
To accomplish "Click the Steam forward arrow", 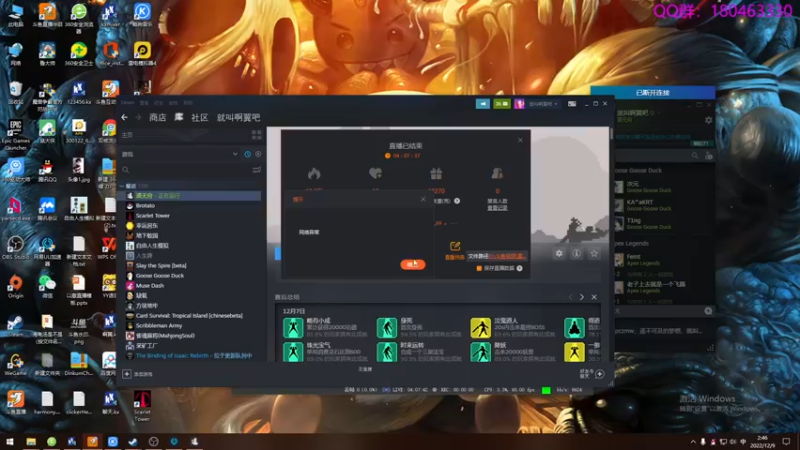I will (x=138, y=117).
